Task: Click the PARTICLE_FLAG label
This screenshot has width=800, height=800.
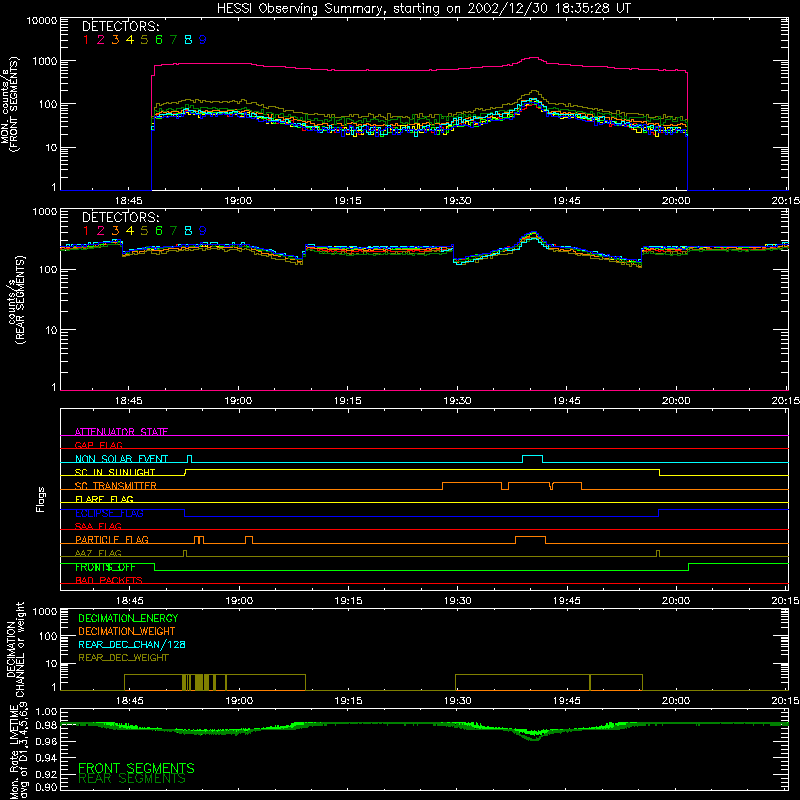Action: [112, 539]
